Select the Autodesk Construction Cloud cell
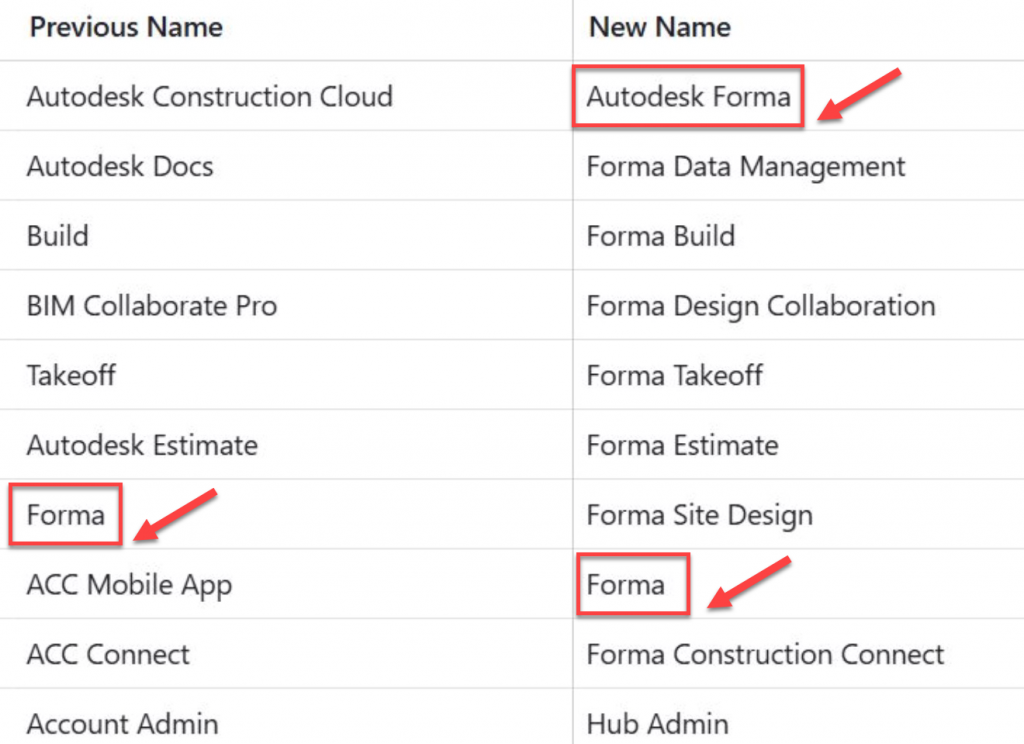This screenshot has width=1024, height=744. pos(209,97)
